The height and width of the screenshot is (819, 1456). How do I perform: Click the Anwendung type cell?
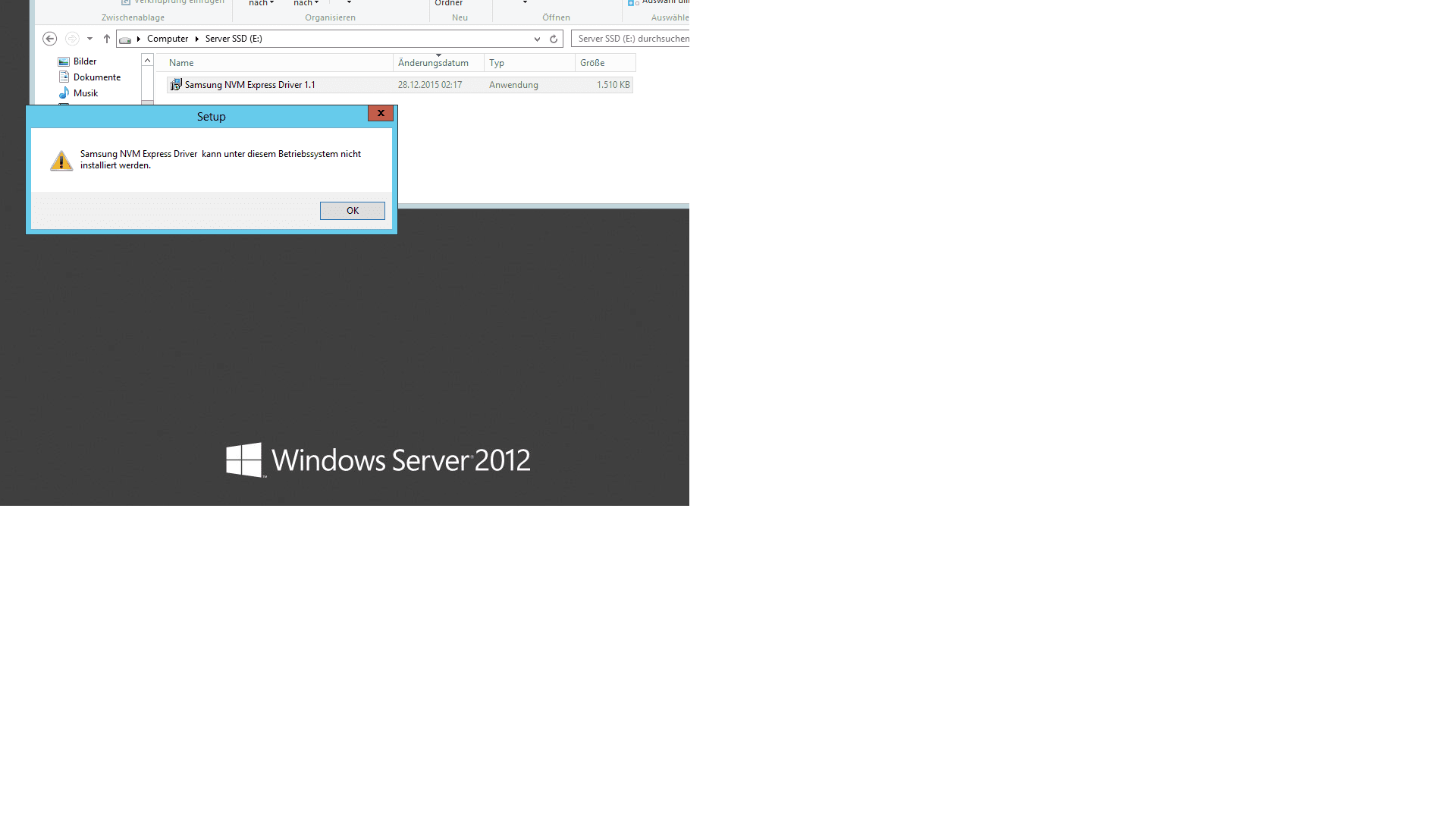pyautogui.click(x=513, y=85)
